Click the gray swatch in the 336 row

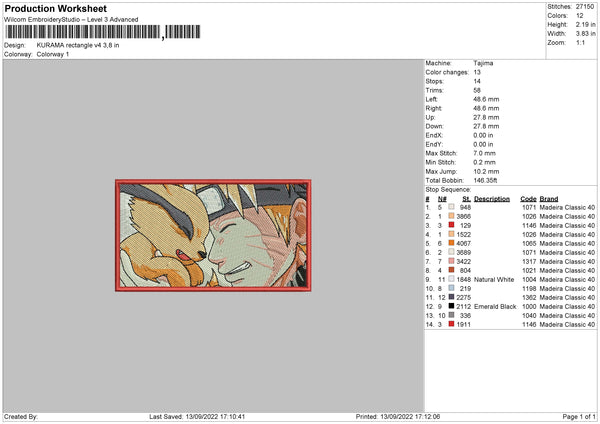[452, 315]
